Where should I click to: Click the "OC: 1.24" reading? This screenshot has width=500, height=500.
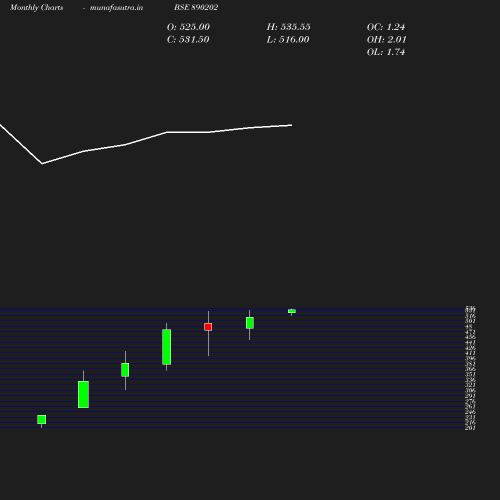click(x=386, y=27)
